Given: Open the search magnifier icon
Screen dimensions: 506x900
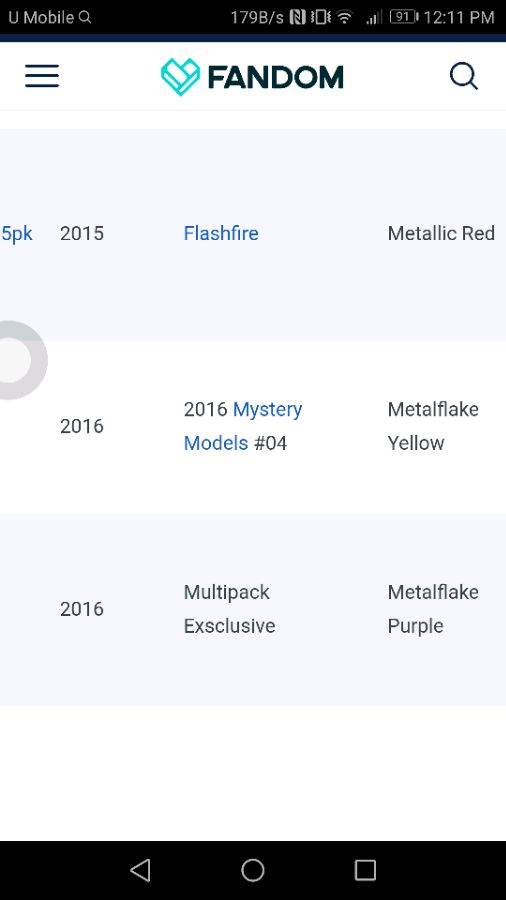Looking at the screenshot, I should [464, 76].
